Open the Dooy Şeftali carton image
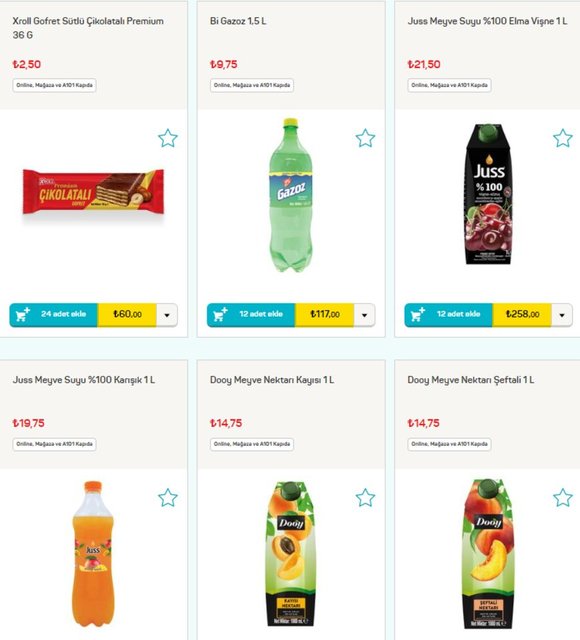The image size is (580, 640). [488, 554]
